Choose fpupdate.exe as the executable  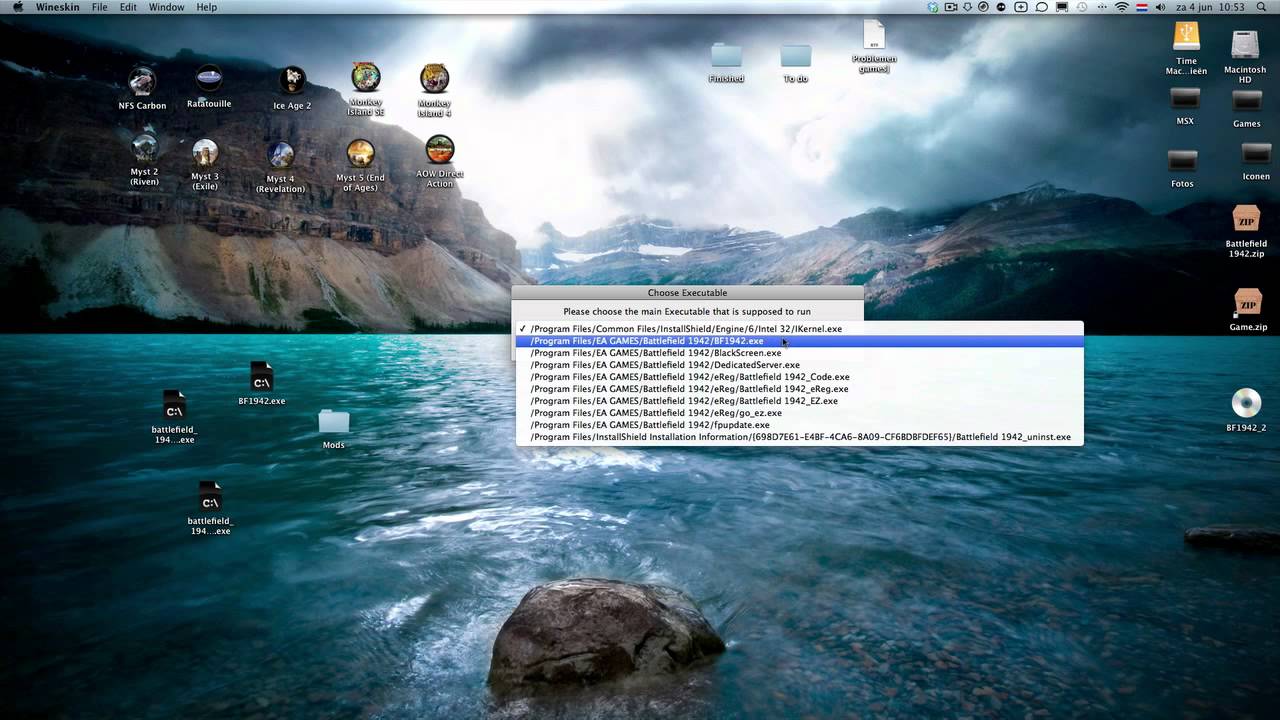pos(799,425)
